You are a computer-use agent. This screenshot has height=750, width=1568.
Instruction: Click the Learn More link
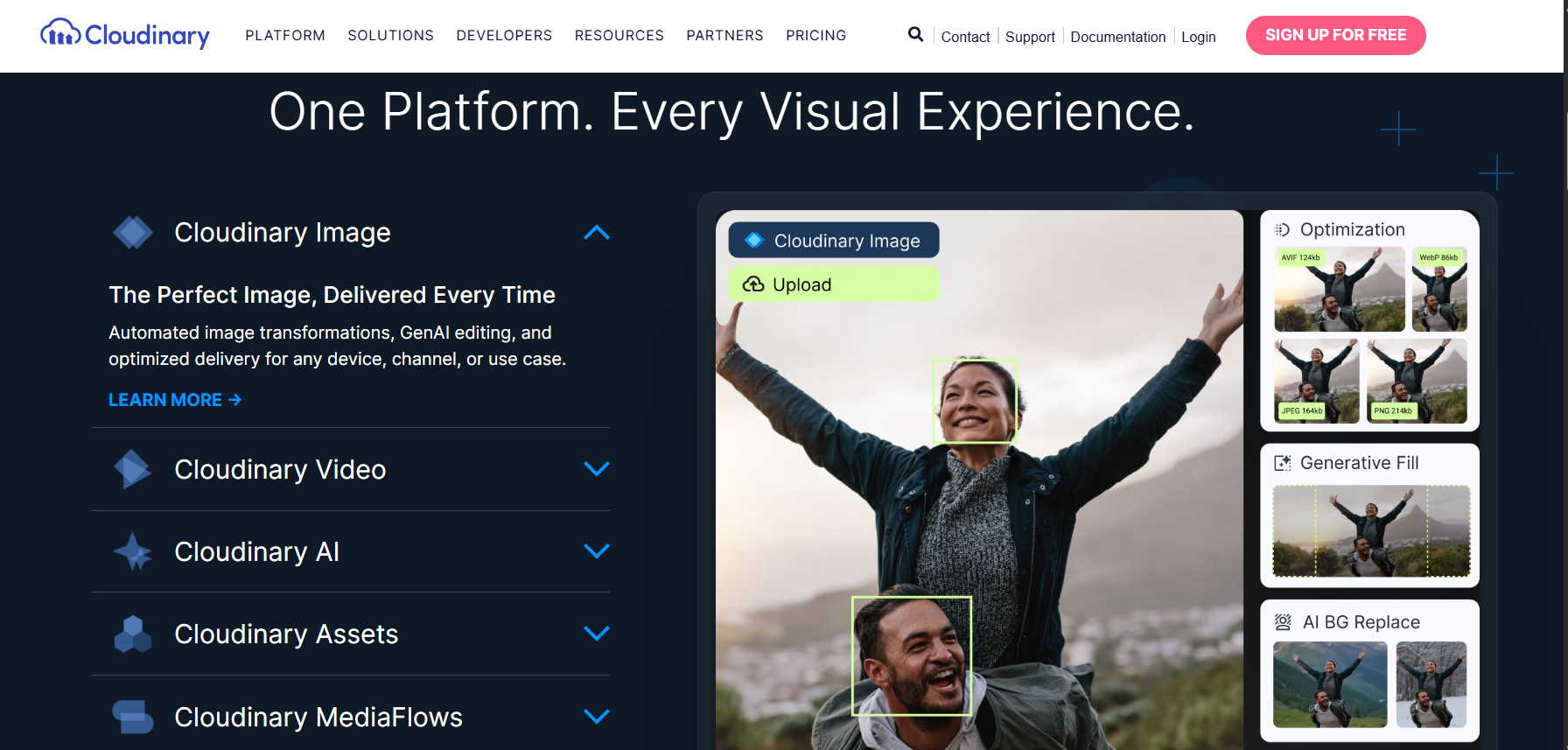[x=175, y=400]
